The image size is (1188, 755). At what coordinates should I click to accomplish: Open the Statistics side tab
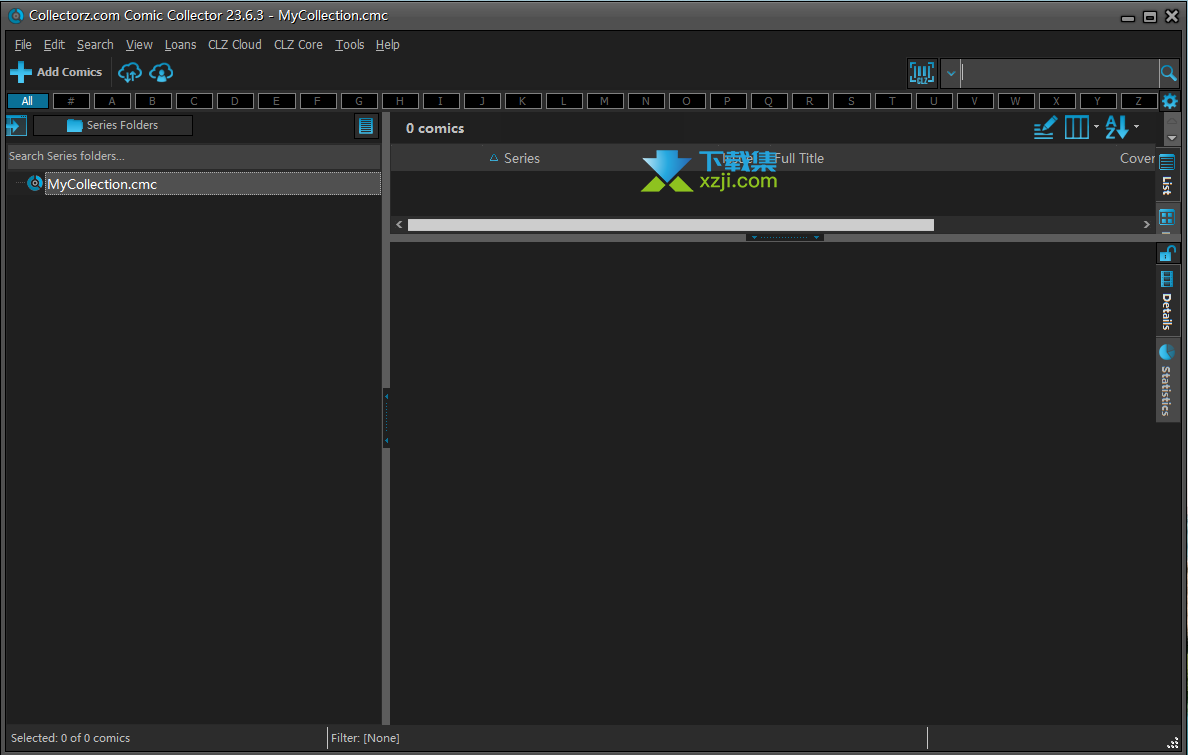point(1167,380)
